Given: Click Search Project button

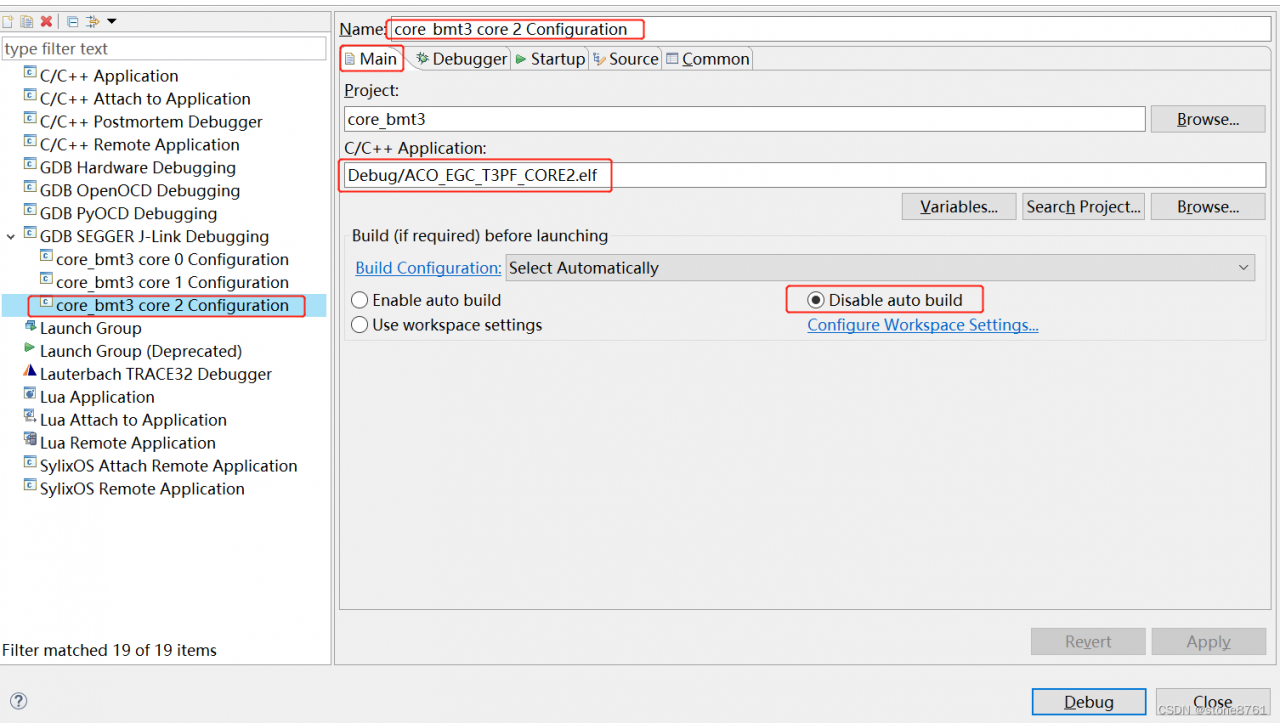Looking at the screenshot, I should tap(1083, 207).
